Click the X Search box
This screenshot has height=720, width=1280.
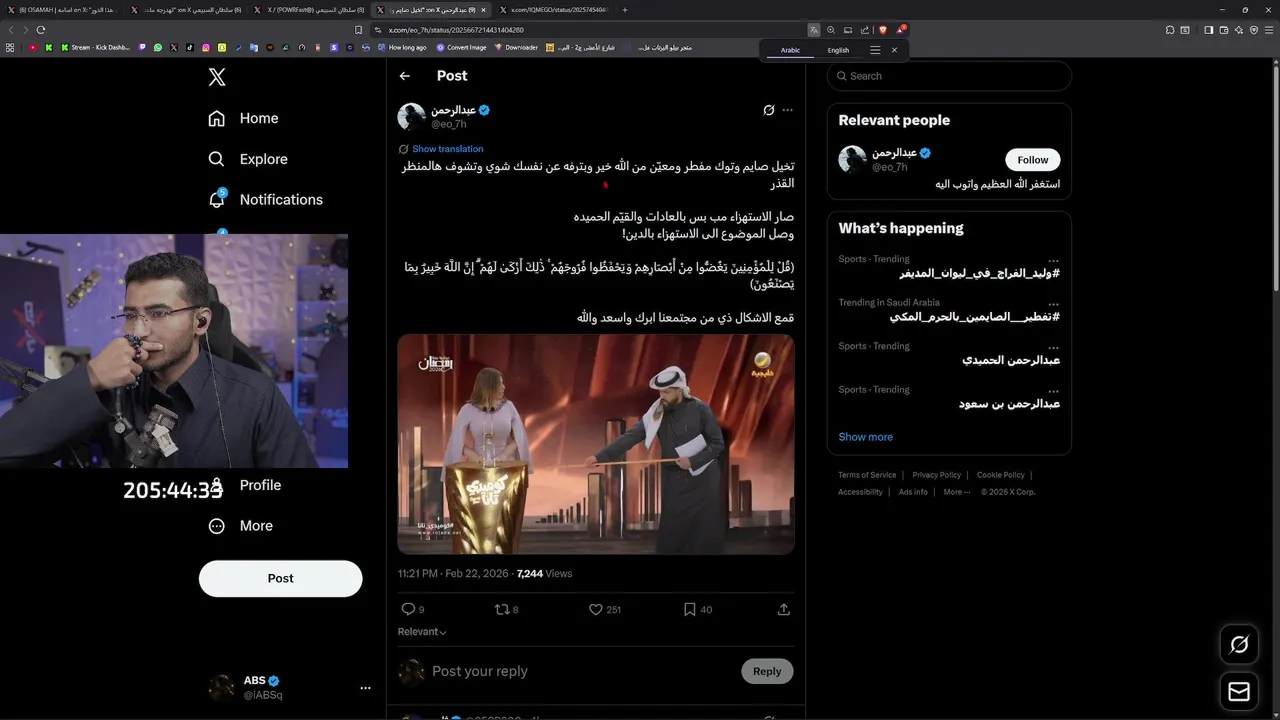949,76
